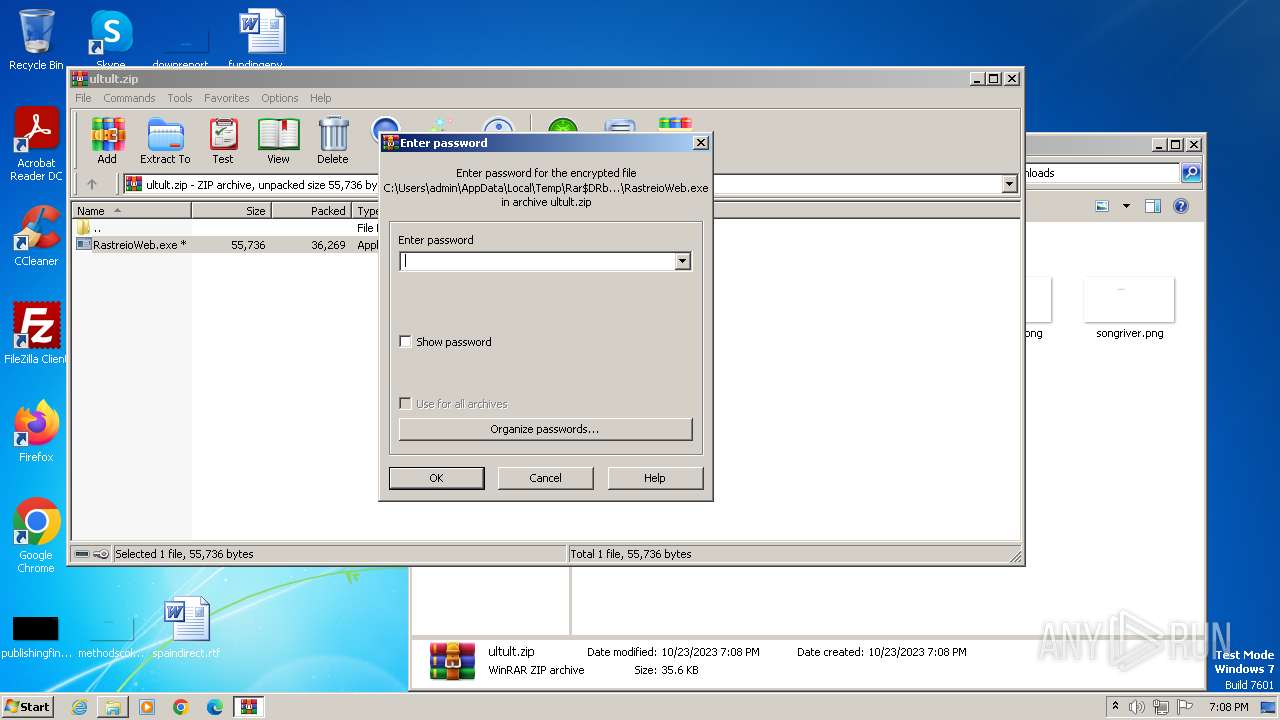Click the View toolbar icon in WinRAR

tap(278, 140)
